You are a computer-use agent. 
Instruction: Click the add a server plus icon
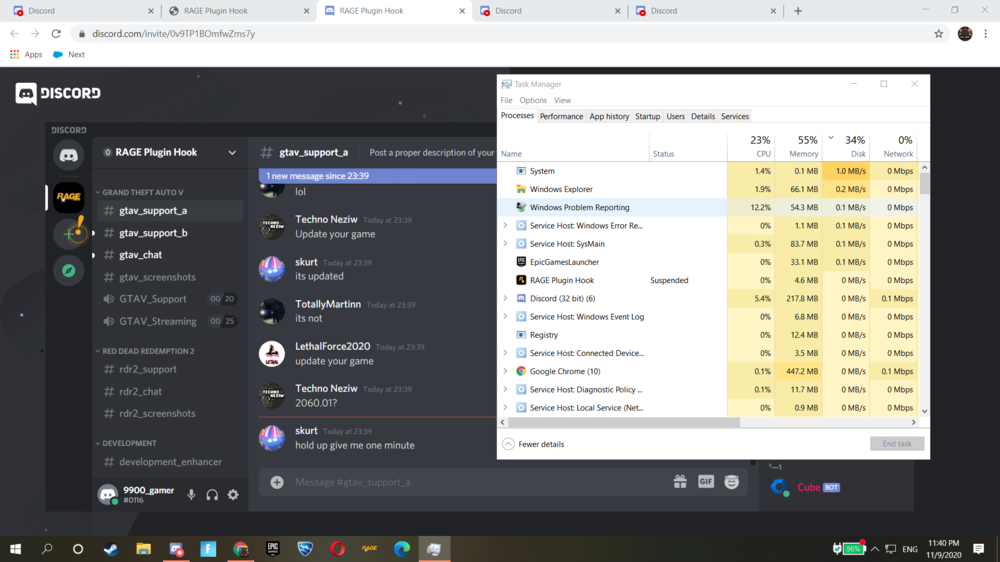point(68,233)
